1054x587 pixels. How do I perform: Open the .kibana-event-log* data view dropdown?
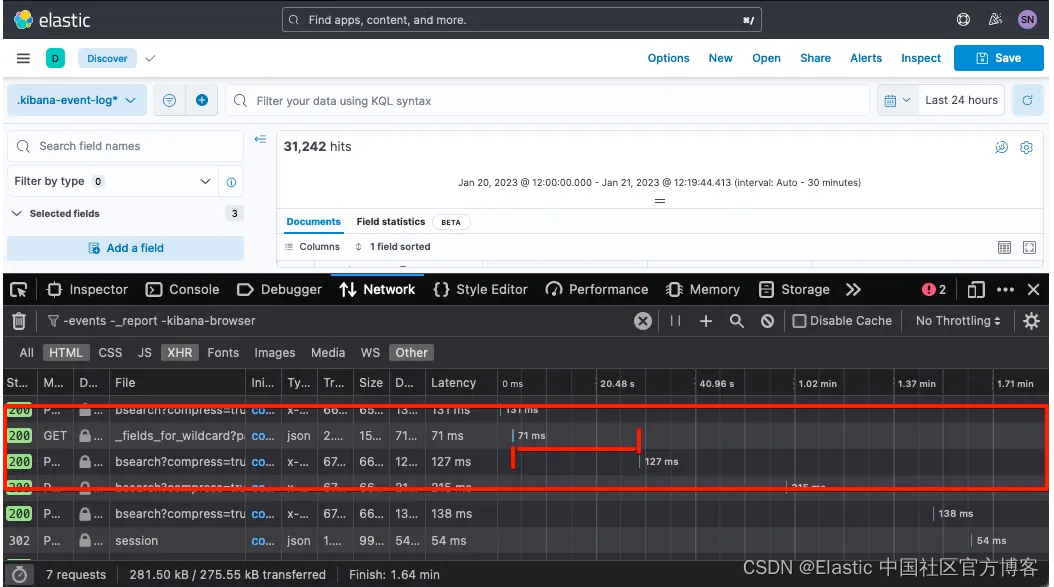pos(77,100)
